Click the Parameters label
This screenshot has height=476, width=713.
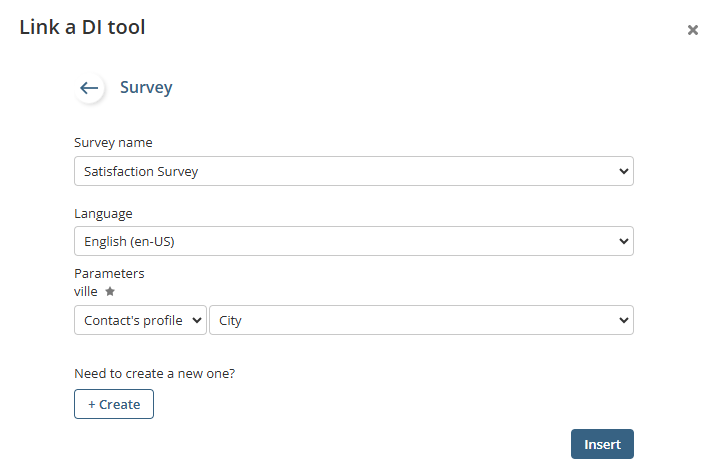[109, 273]
